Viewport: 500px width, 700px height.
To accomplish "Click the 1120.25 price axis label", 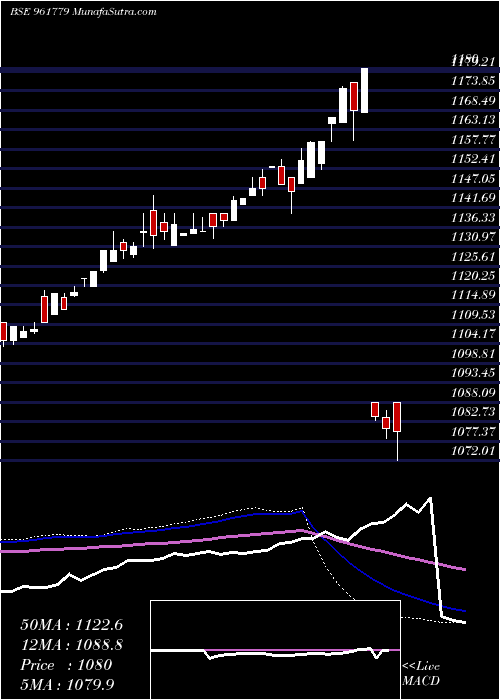I will click(473, 276).
